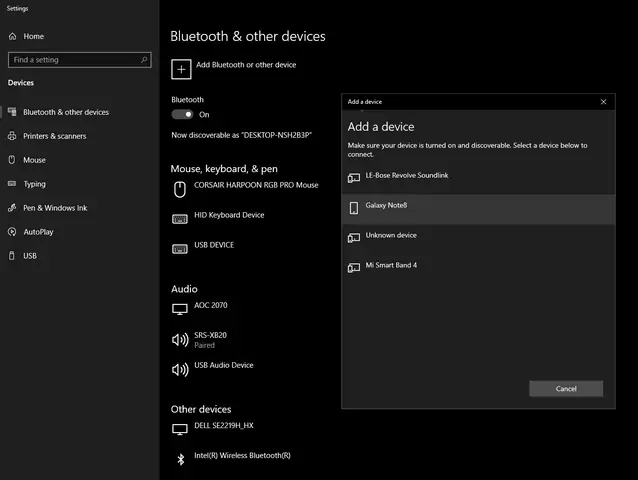Select AutoPlay in the sidebar
The height and width of the screenshot is (480, 638).
point(38,232)
